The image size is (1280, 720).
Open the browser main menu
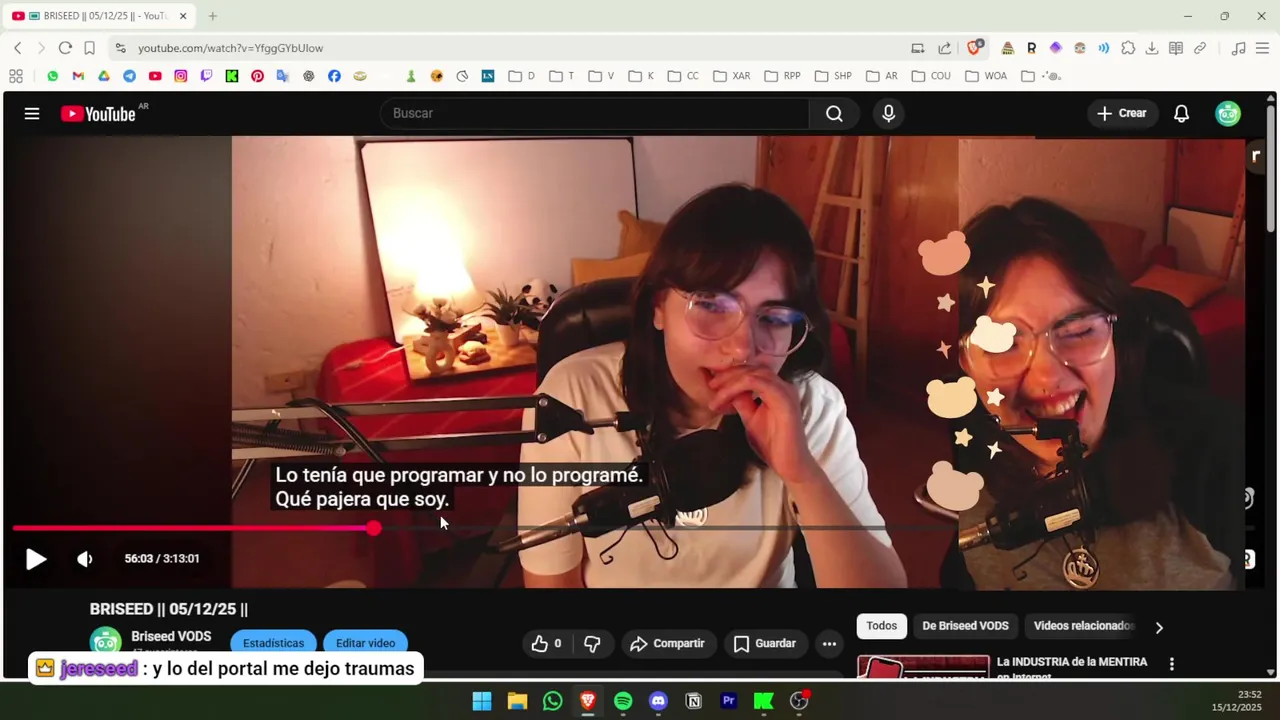pos(1262,48)
